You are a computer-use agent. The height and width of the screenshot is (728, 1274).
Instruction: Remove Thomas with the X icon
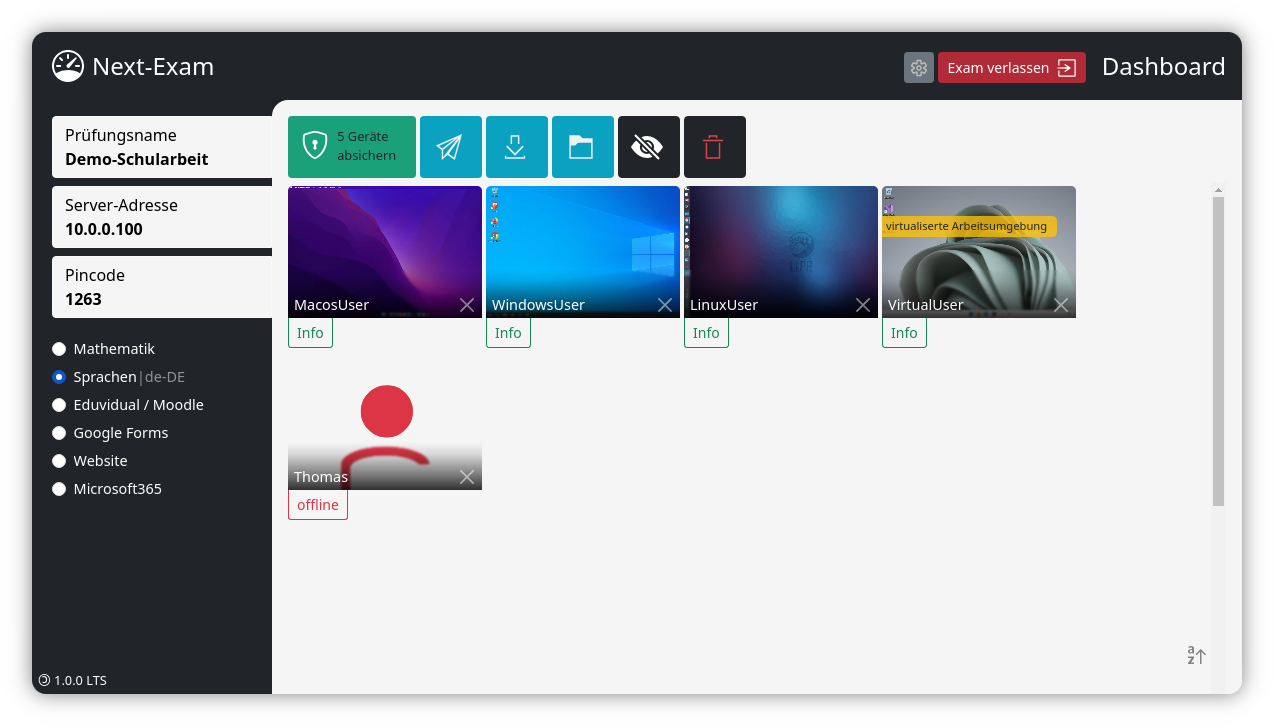click(467, 477)
